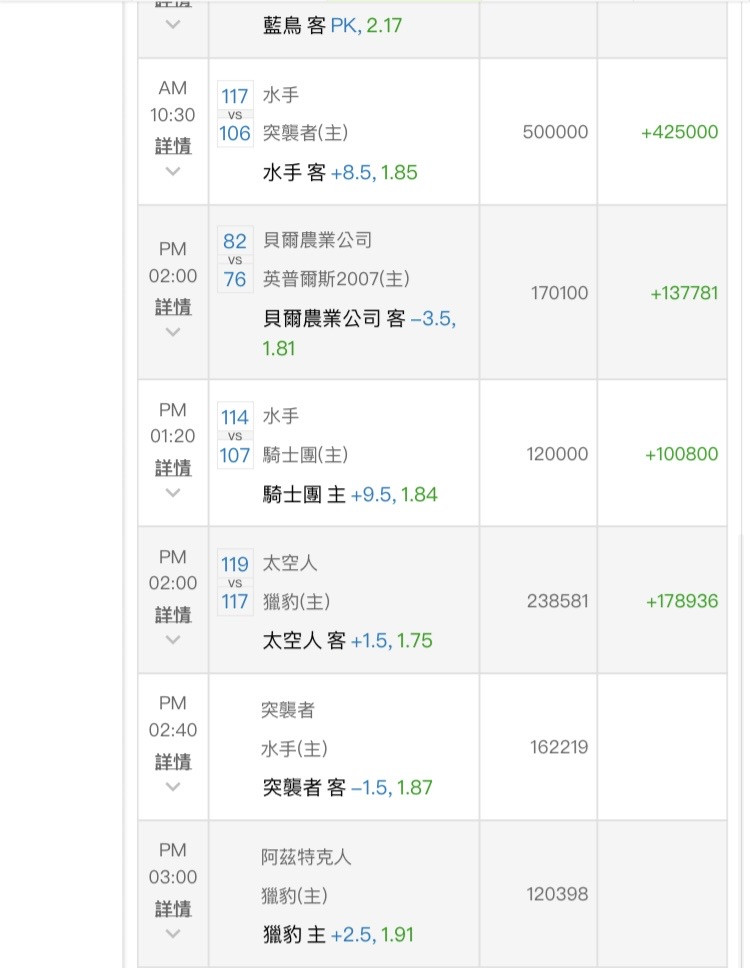Open 詳情 link for PM 02:40 match

tap(173, 761)
